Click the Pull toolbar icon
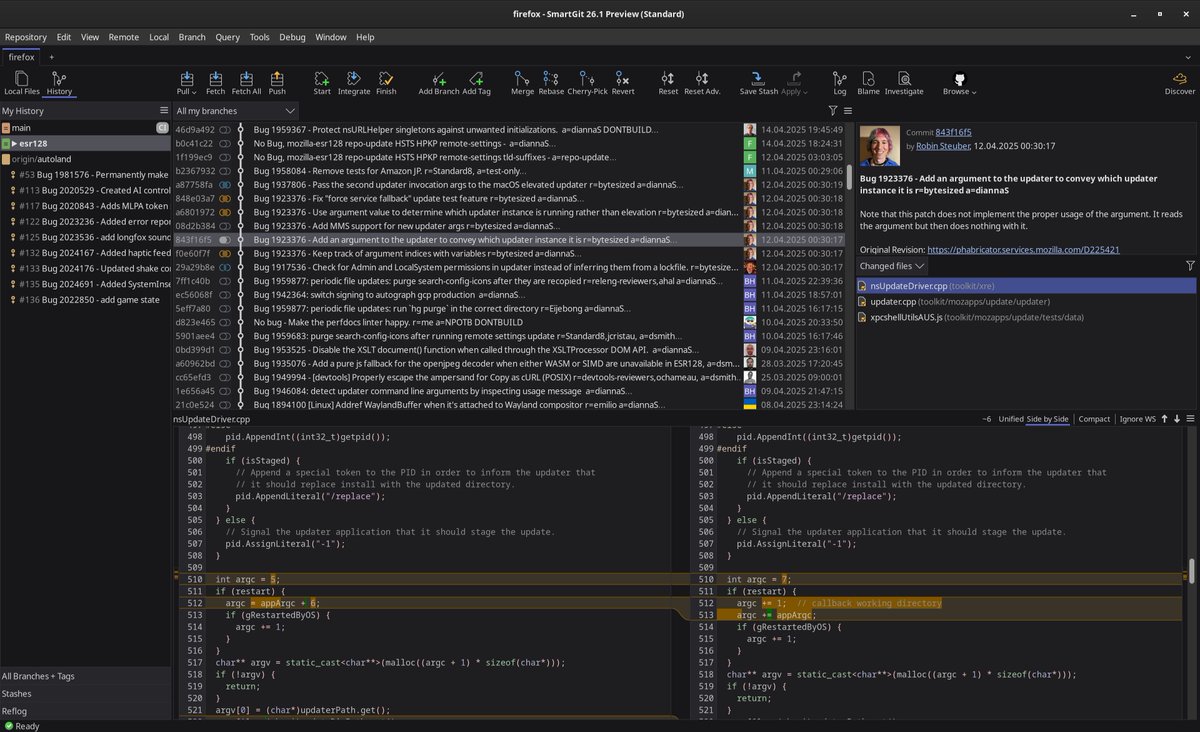 pos(186,82)
